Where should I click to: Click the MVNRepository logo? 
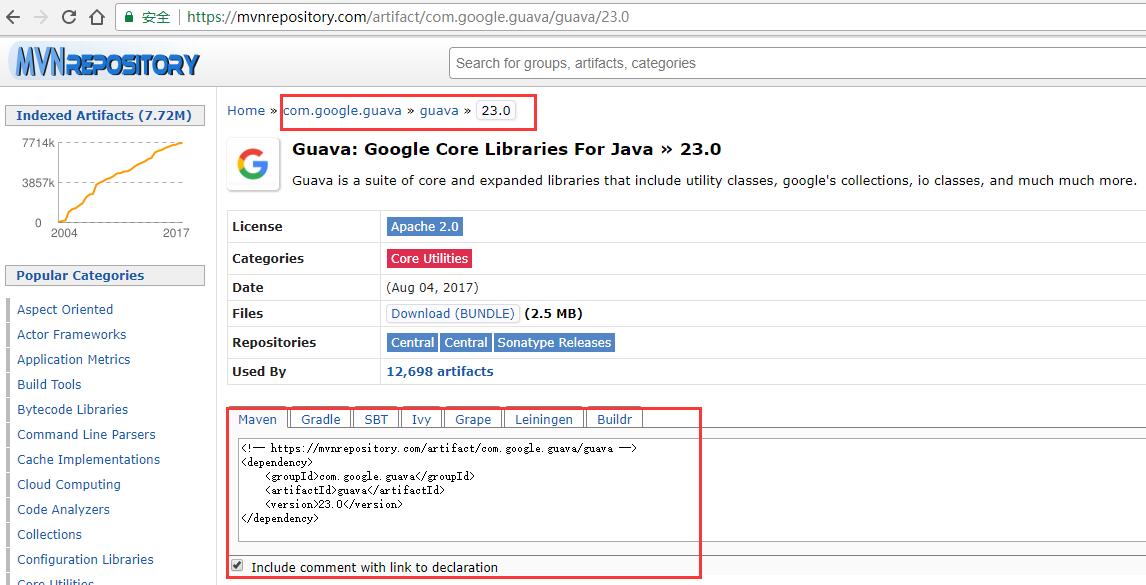point(107,62)
